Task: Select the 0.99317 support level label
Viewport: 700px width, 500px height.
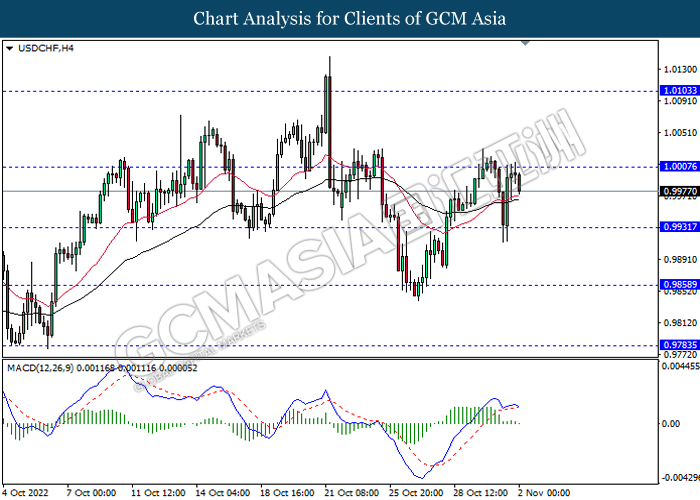Action: coord(680,227)
